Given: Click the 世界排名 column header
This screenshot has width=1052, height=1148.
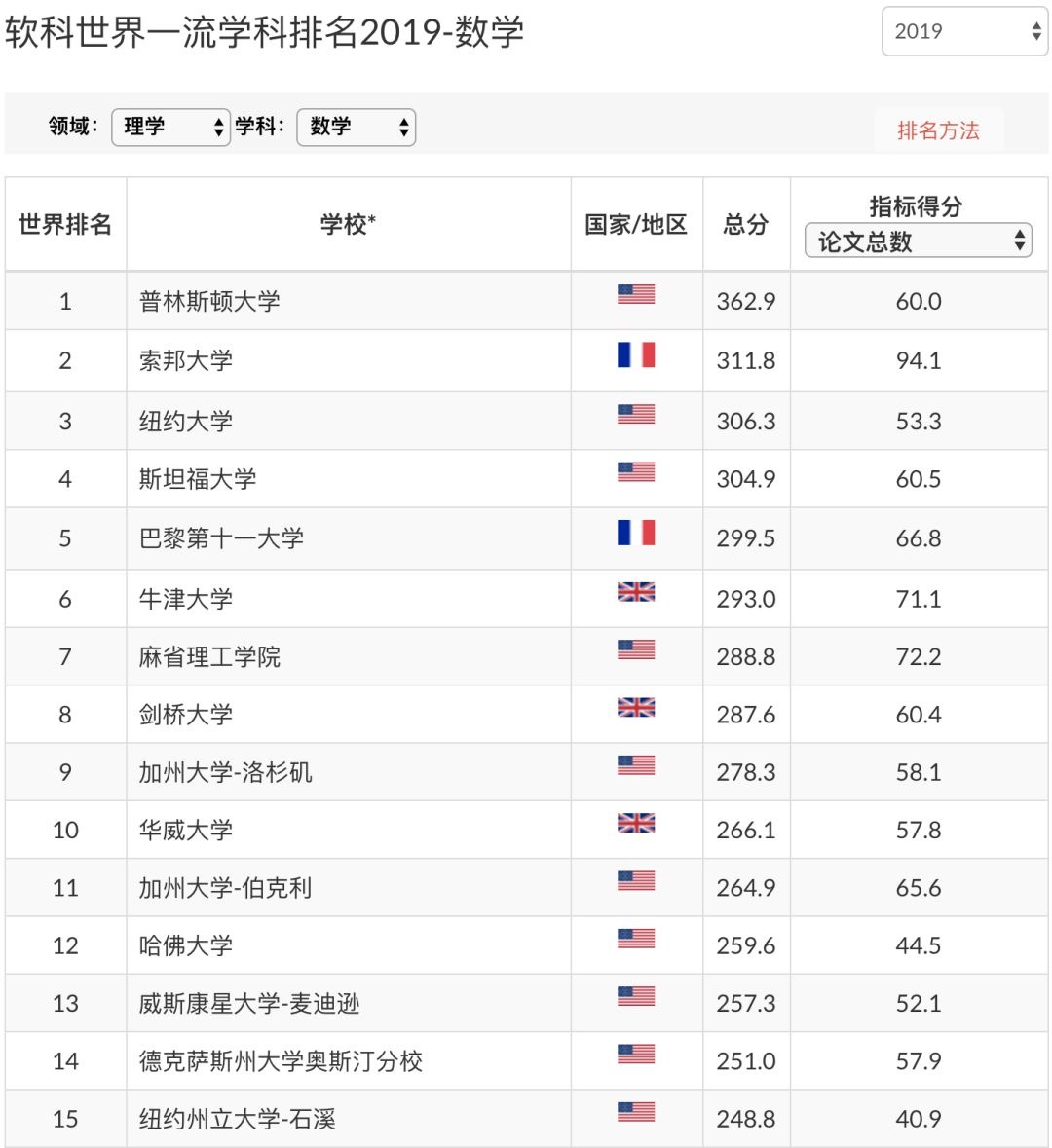Looking at the screenshot, I should (x=64, y=224).
